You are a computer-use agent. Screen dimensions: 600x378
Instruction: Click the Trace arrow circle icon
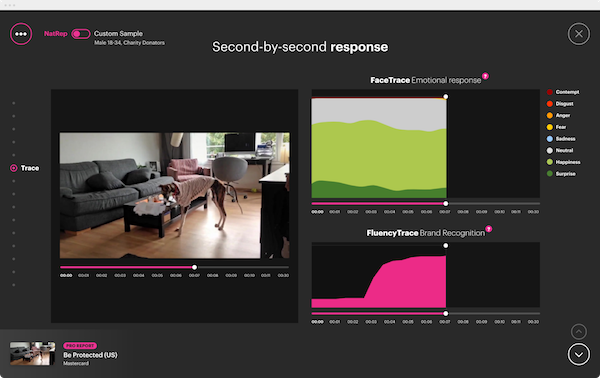[x=14, y=168]
